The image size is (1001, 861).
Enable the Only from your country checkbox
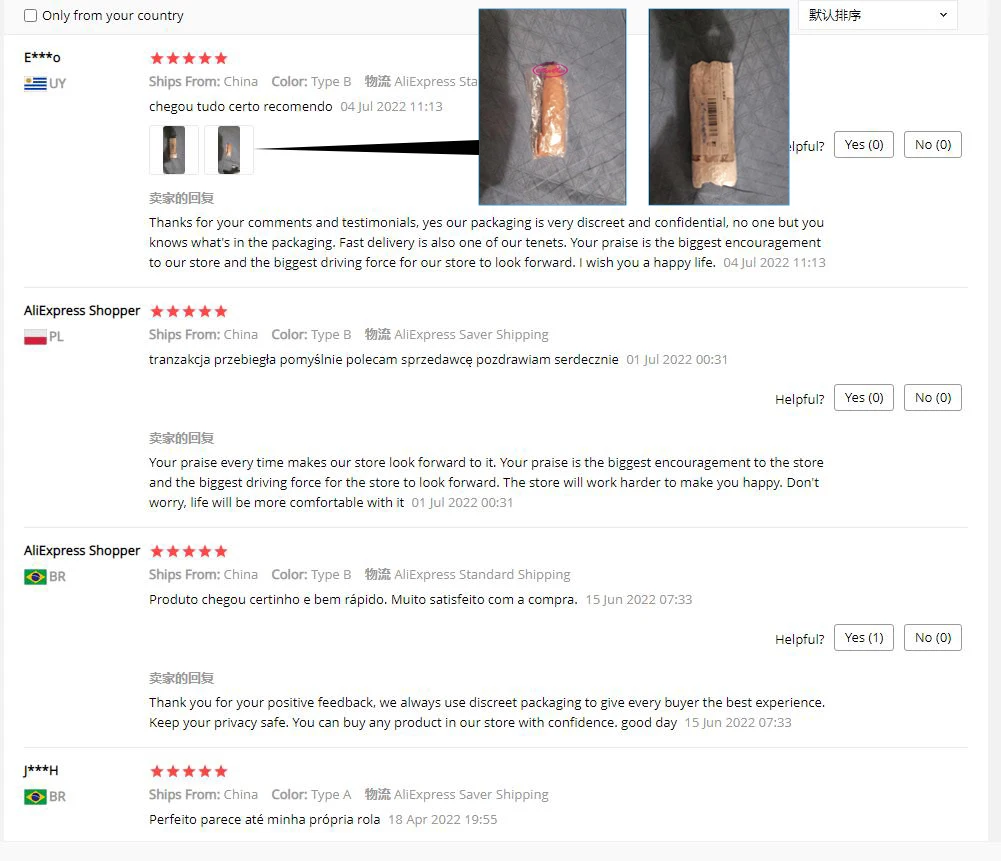pos(31,15)
